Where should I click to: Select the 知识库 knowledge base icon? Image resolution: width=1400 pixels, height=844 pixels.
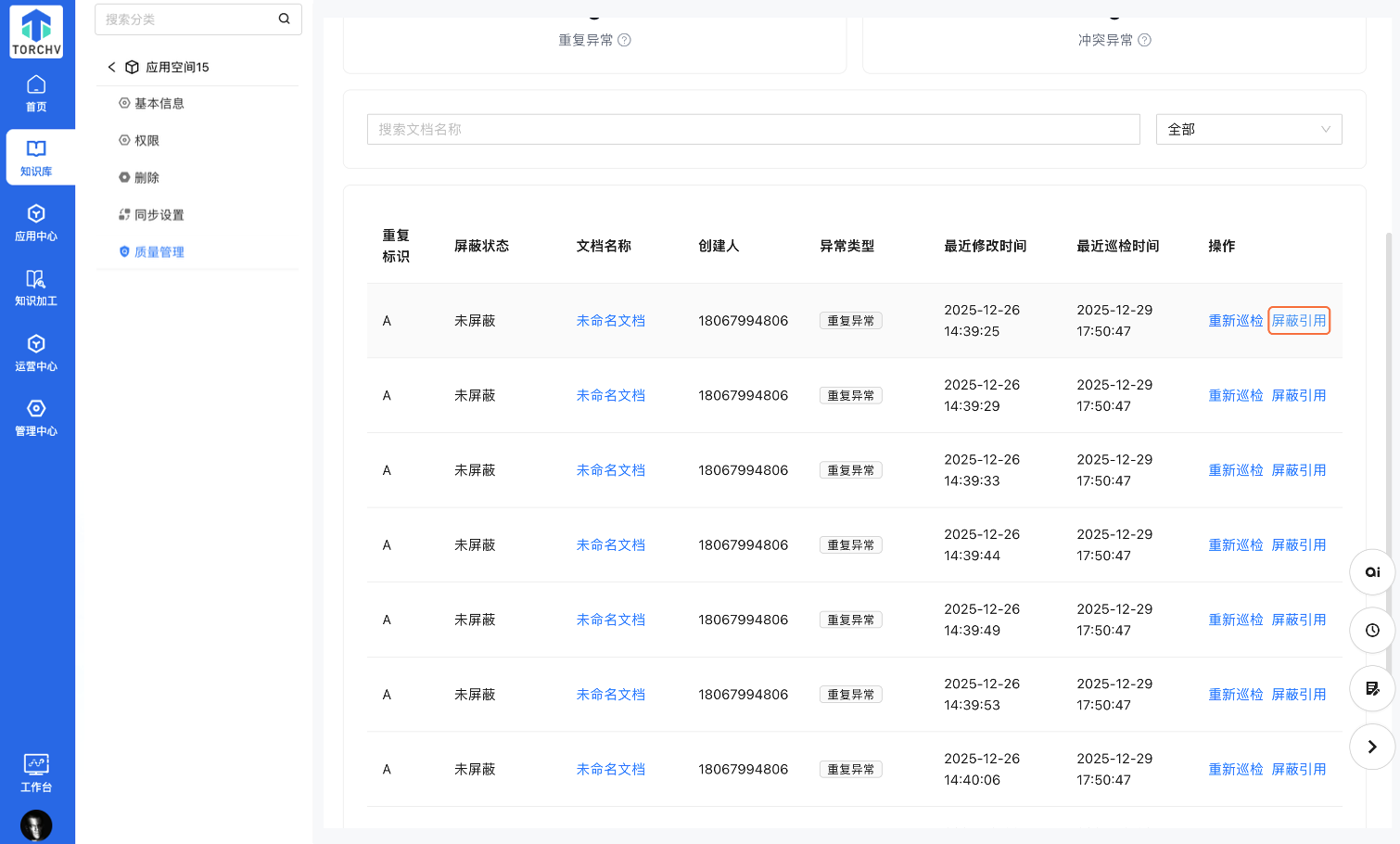coord(36,158)
